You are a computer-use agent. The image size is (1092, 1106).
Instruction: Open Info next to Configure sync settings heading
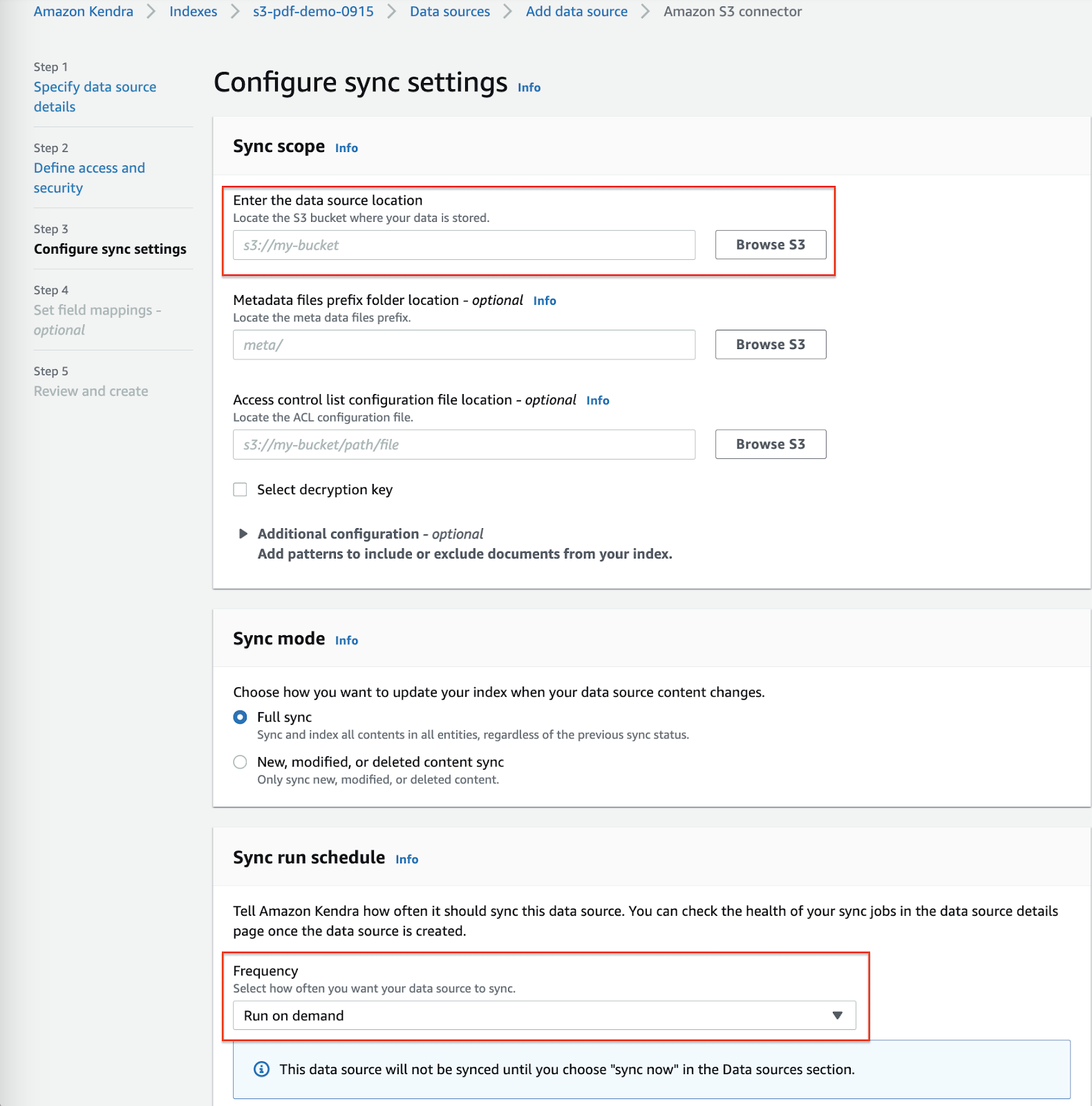[x=529, y=88]
